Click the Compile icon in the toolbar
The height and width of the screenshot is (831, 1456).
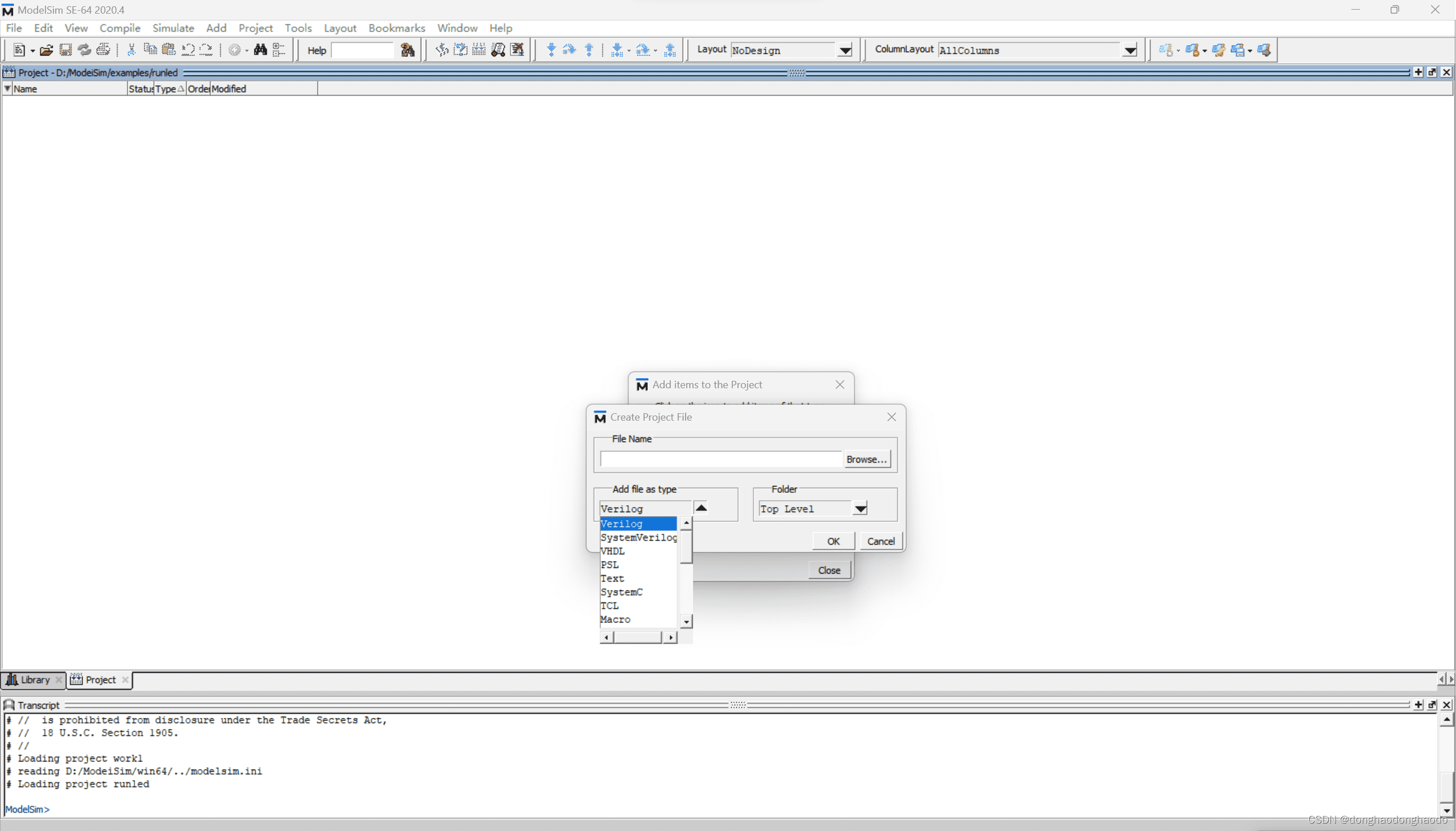coord(237,50)
